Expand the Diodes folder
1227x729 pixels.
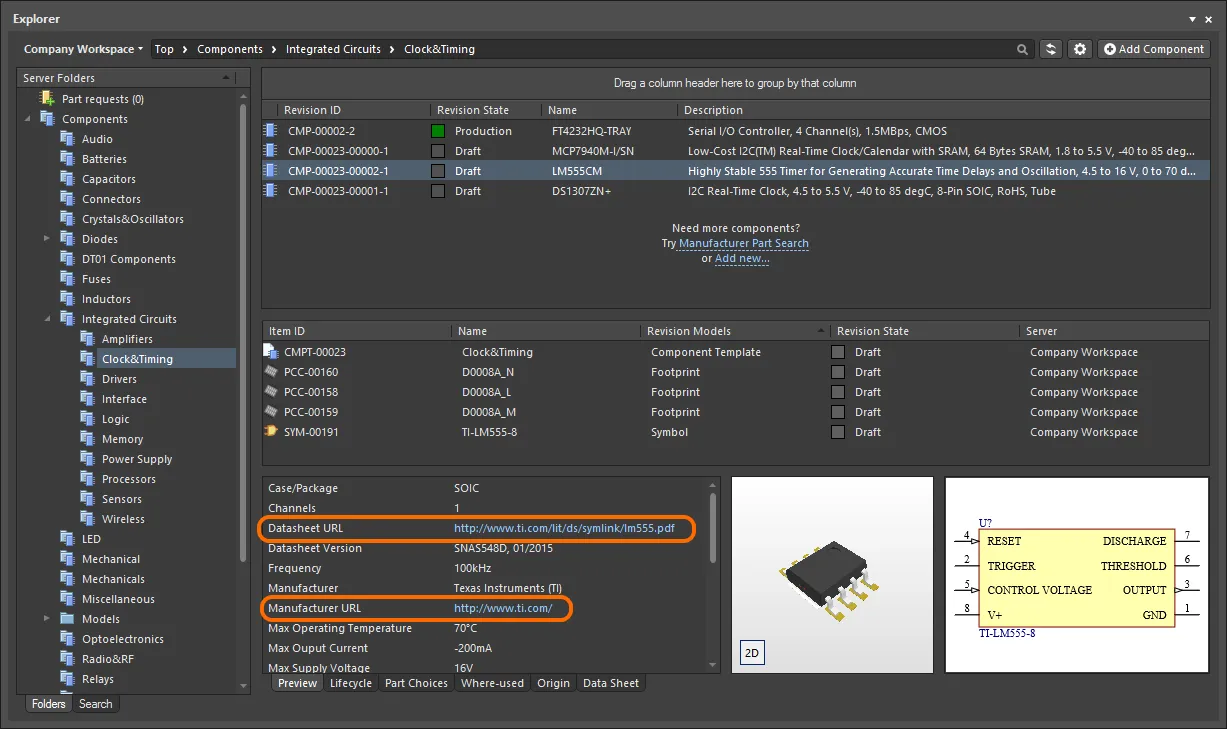coord(47,239)
